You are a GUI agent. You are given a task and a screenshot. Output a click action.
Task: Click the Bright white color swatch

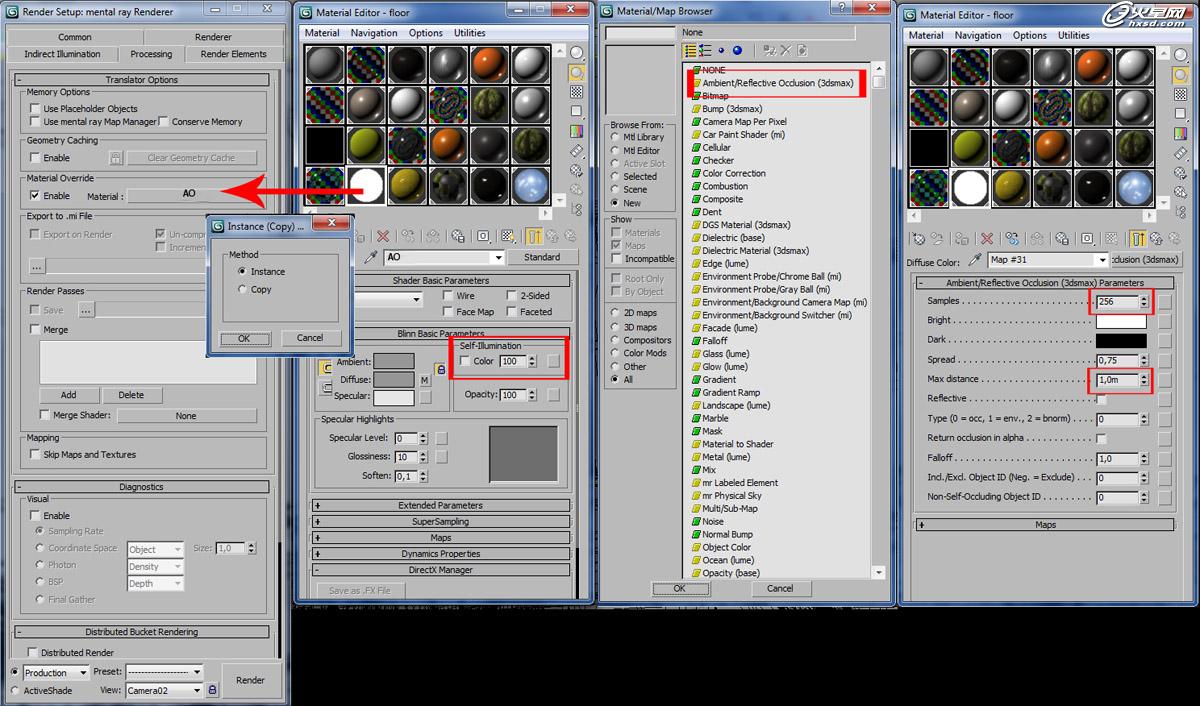click(1121, 321)
